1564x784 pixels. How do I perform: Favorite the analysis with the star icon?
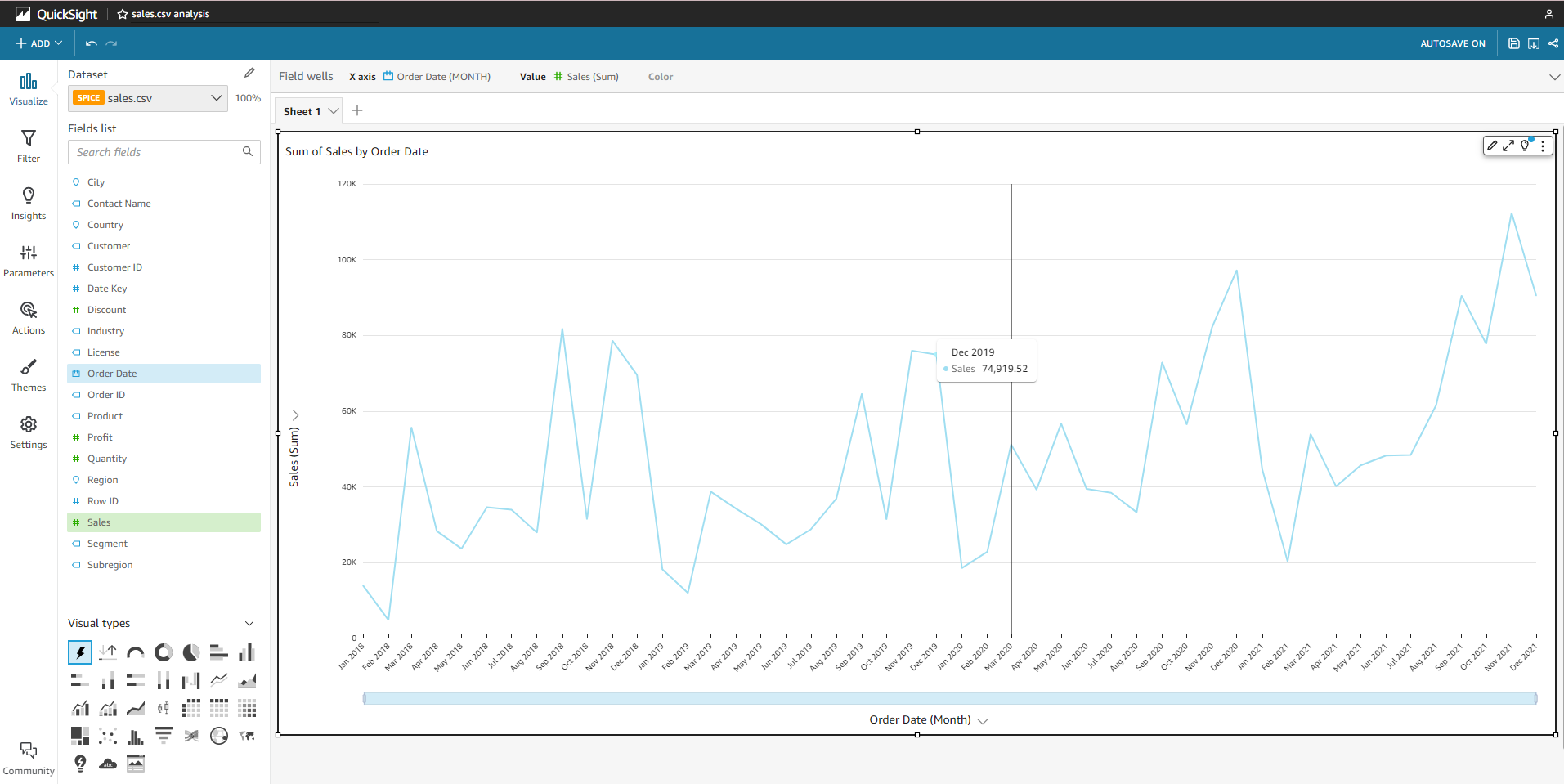click(123, 14)
